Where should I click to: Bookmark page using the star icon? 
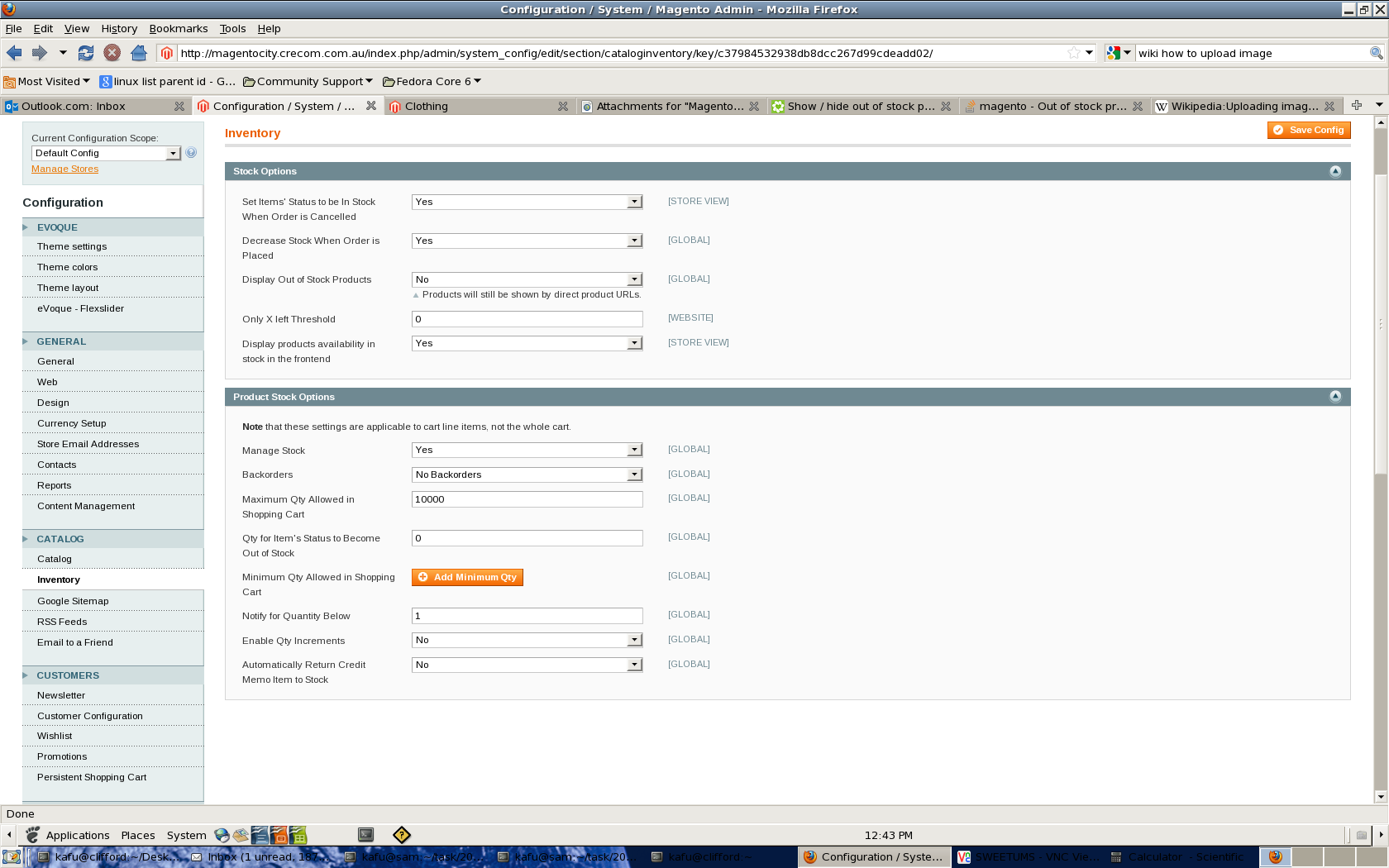click(1073, 53)
